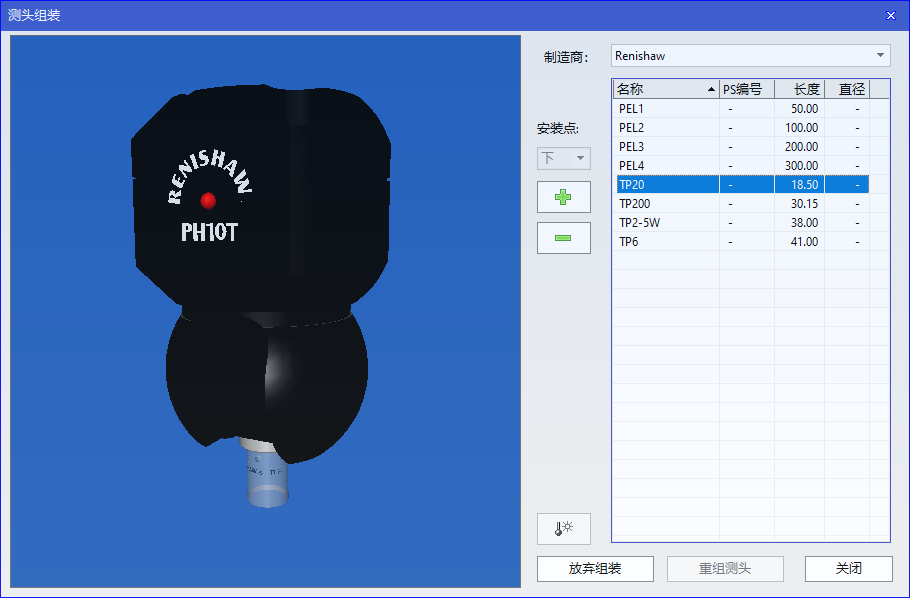Open the 安装点 dropdown showing 下

pos(564,158)
